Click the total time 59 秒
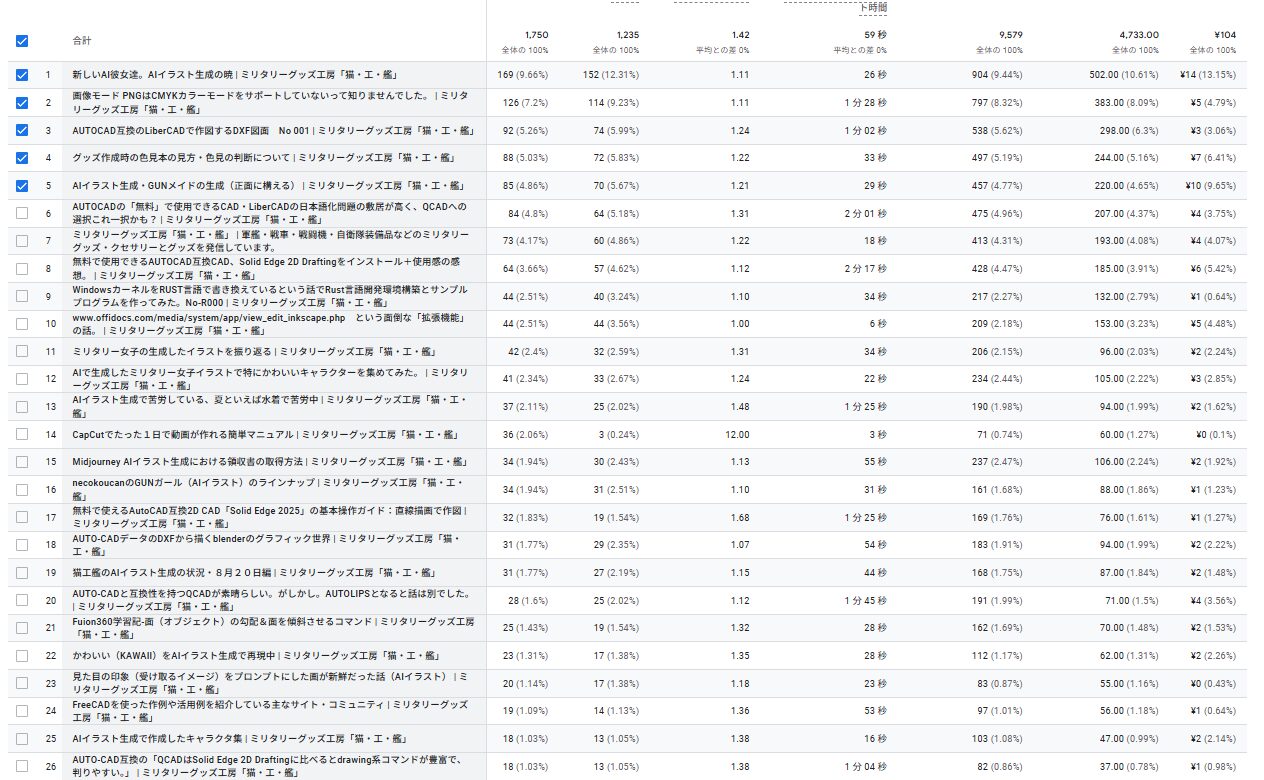The height and width of the screenshot is (780, 1264). (x=875, y=34)
